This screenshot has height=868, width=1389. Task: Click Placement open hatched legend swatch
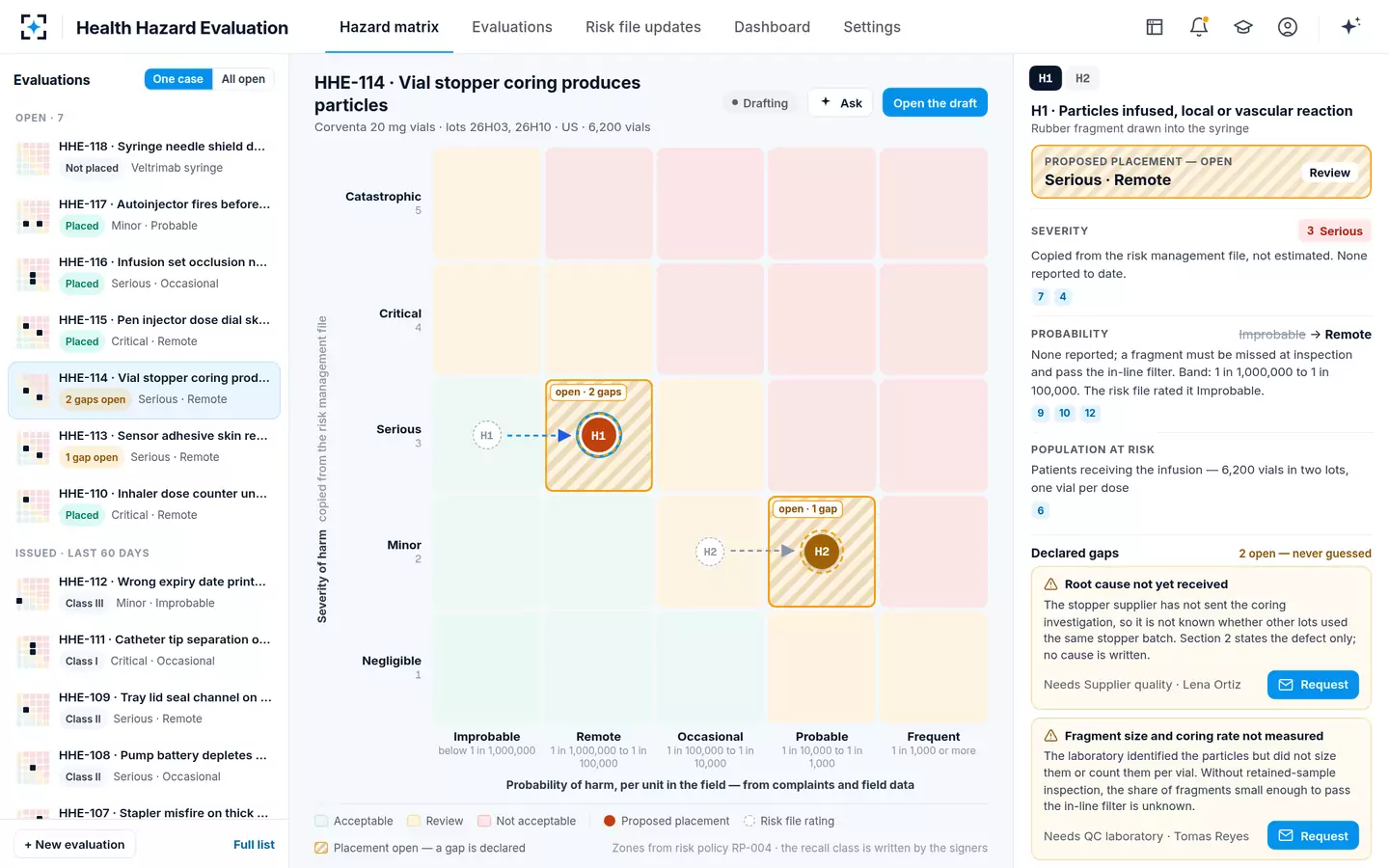point(321,849)
